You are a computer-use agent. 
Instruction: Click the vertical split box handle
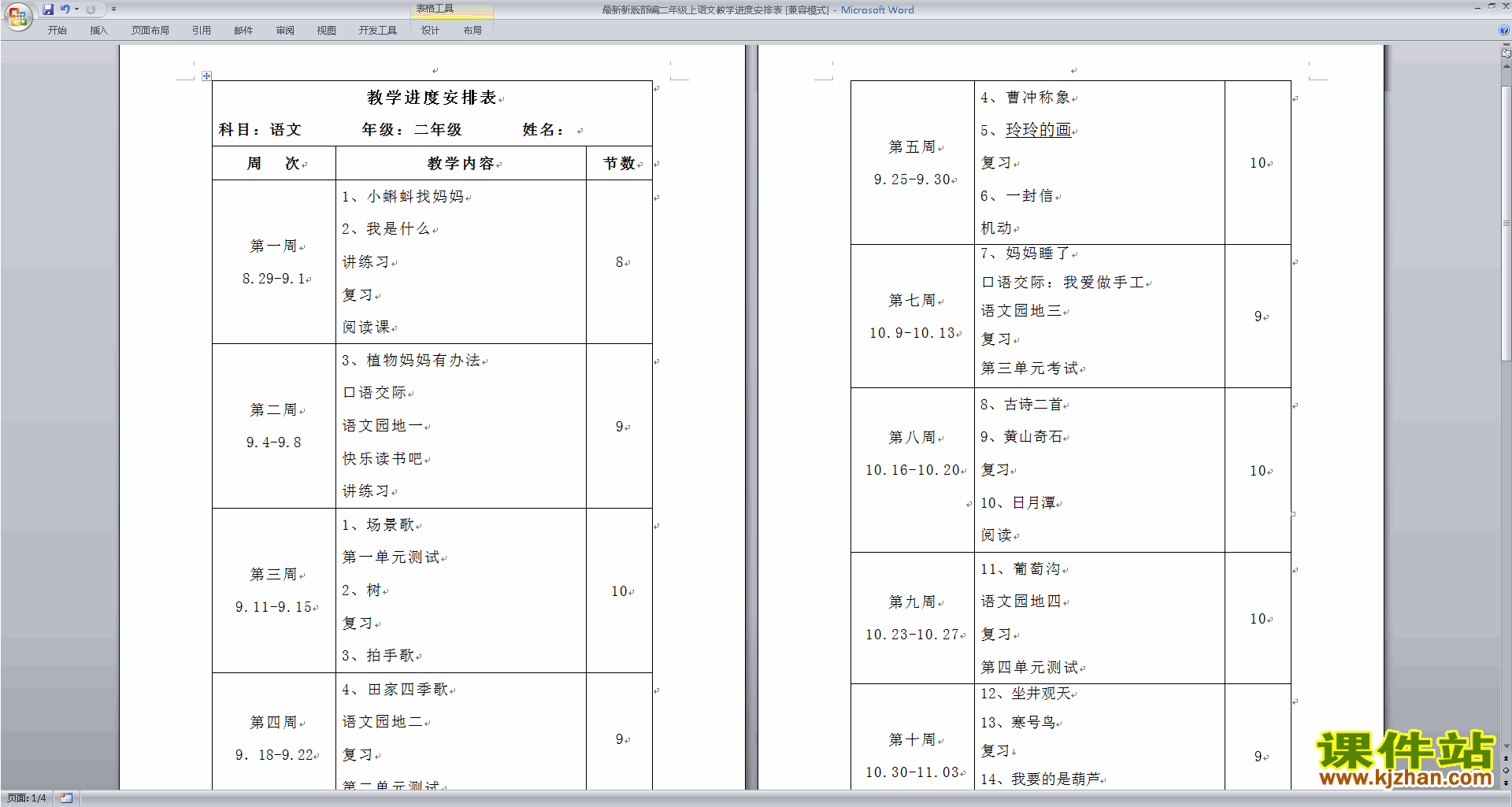(x=1506, y=44)
